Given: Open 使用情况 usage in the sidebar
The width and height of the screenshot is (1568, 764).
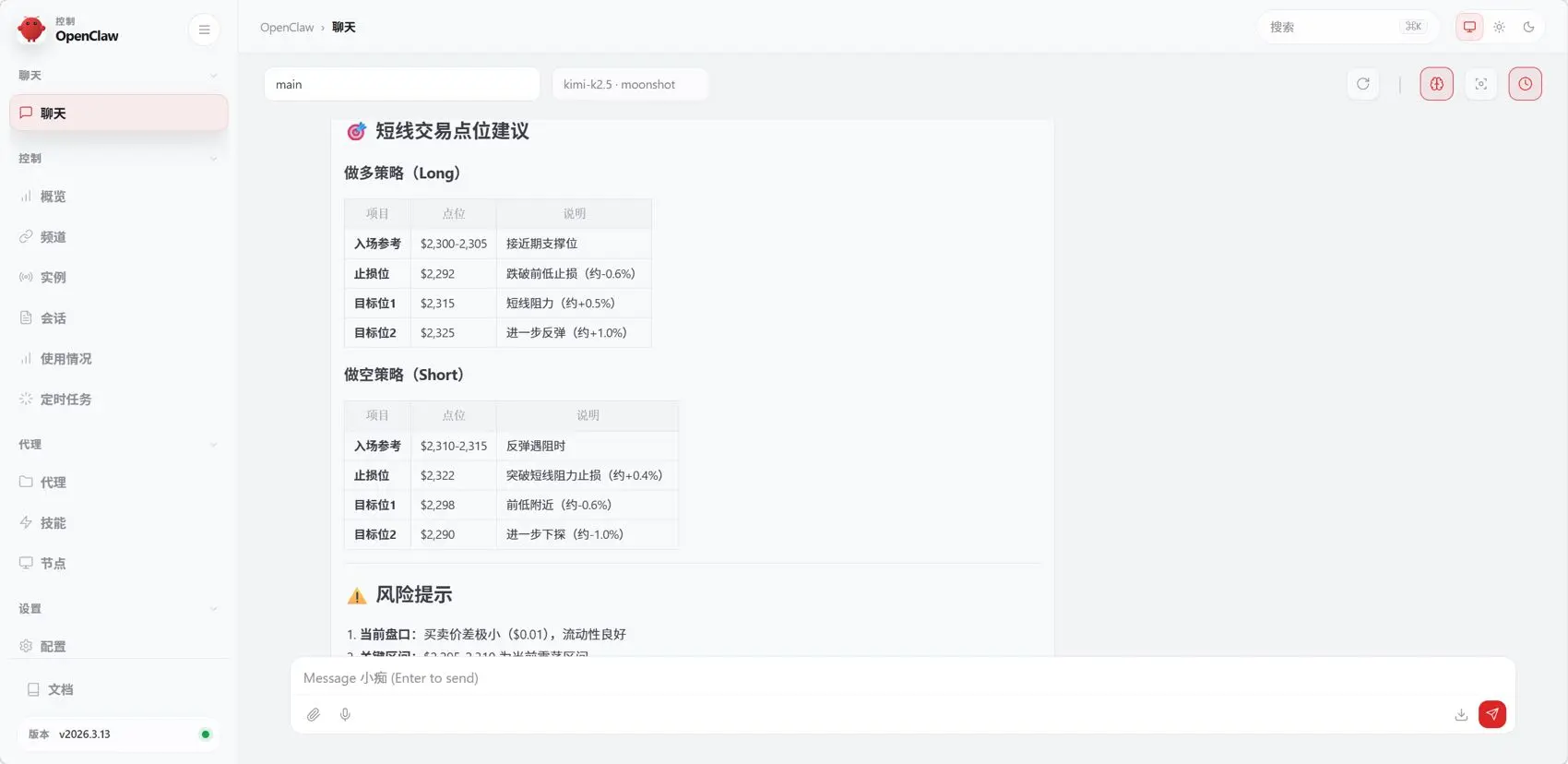Looking at the screenshot, I should (119, 359).
